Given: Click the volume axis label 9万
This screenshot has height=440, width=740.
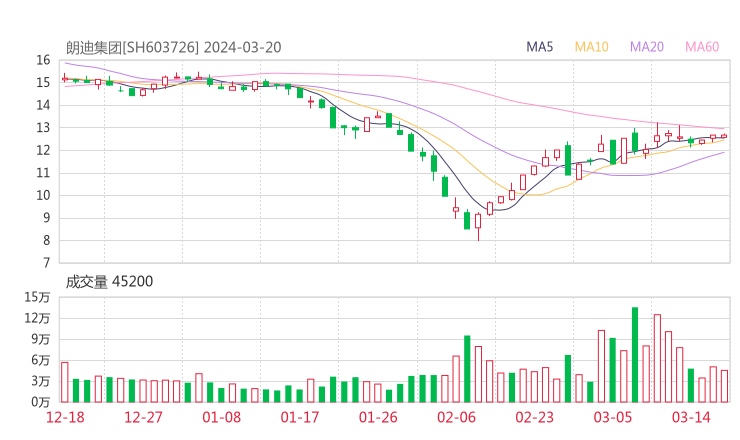Looking at the screenshot, I should click(41, 339).
